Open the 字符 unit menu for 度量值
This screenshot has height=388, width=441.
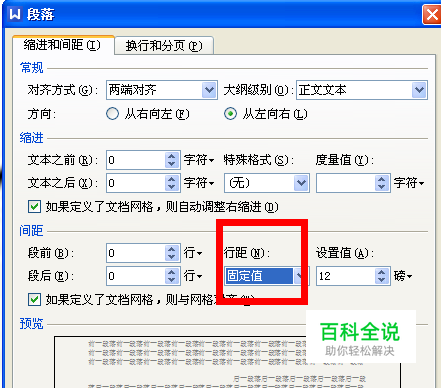pos(409,183)
